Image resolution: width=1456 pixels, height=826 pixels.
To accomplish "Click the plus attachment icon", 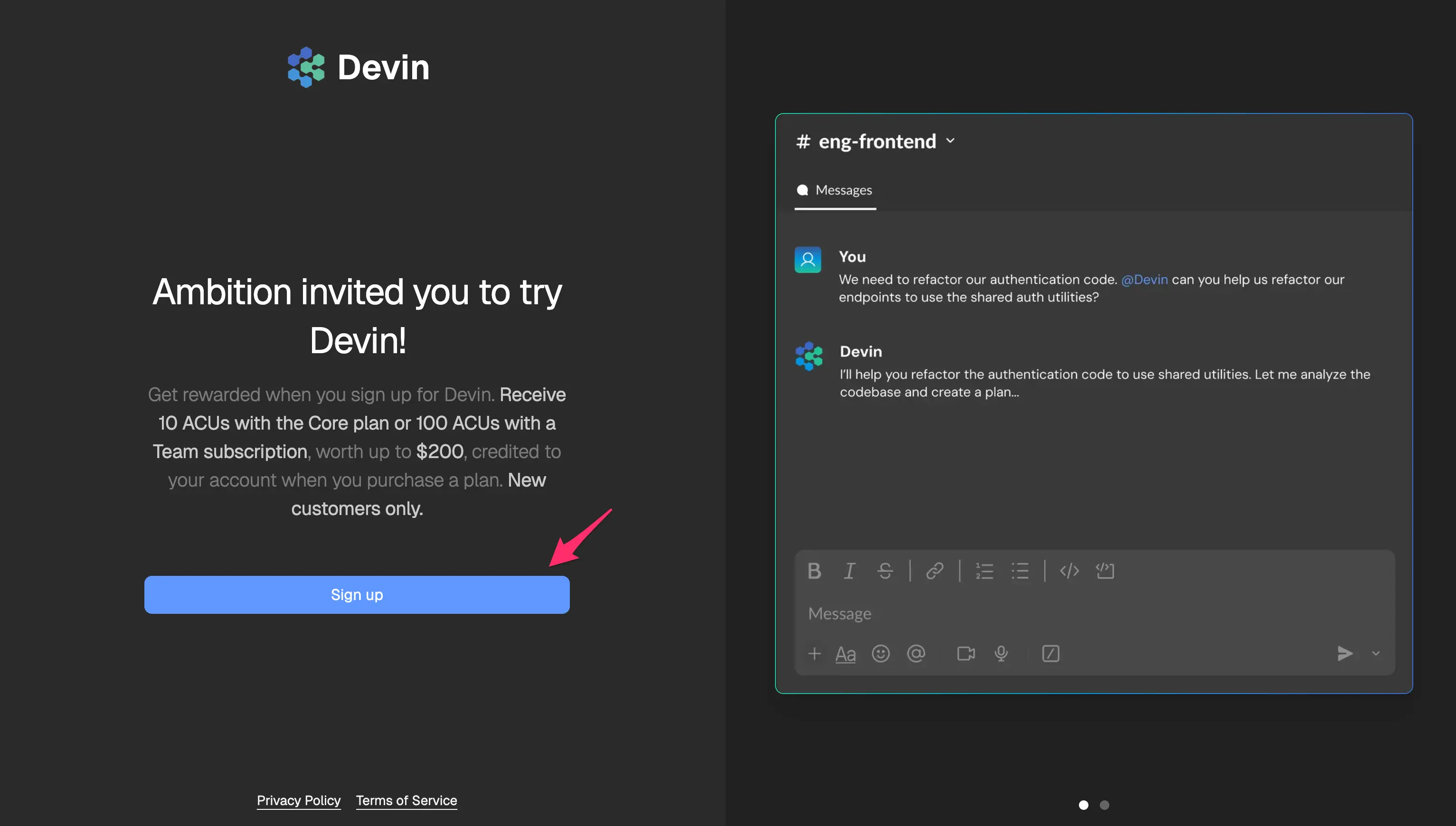I will pyautogui.click(x=814, y=654).
